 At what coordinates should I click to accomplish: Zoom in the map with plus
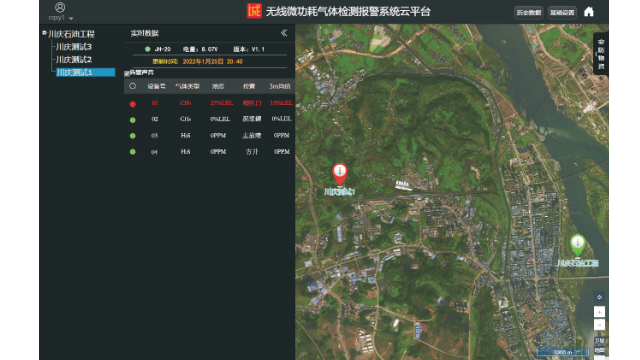coord(599,312)
